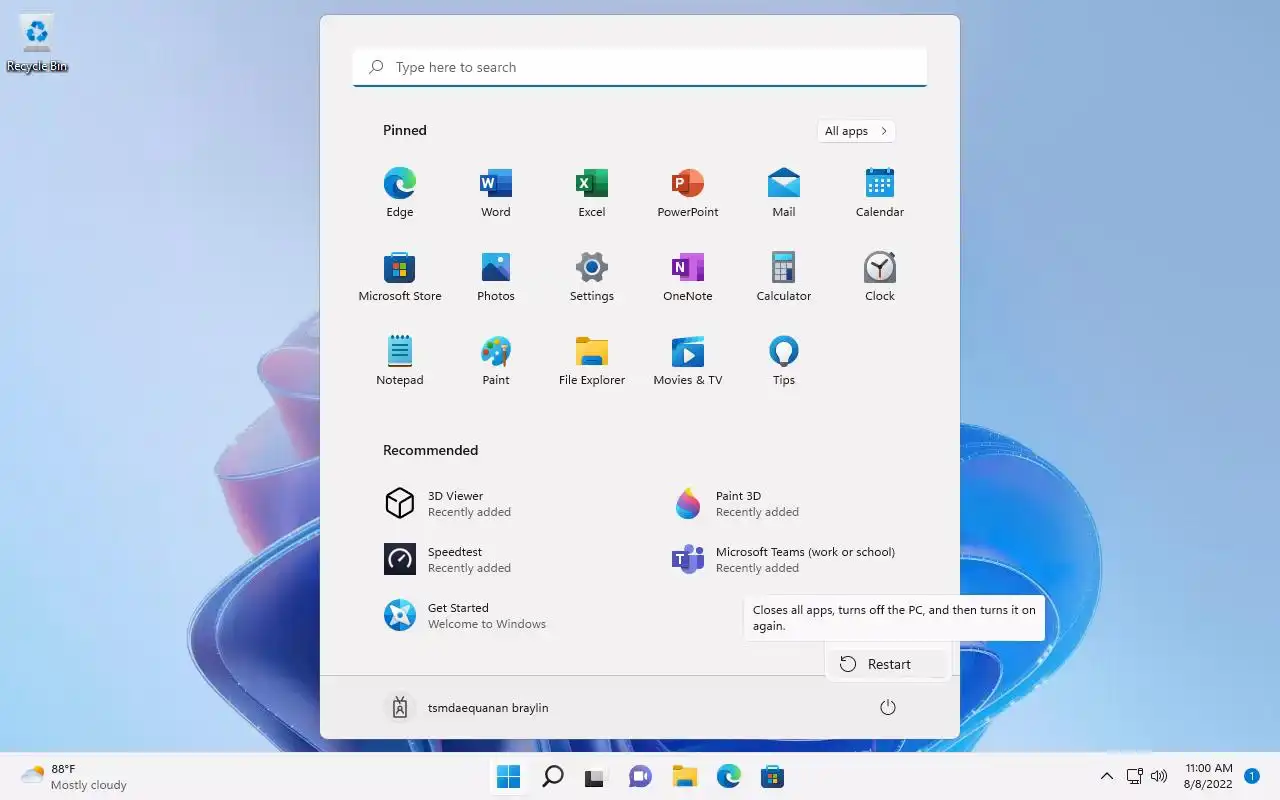
Task: Open the Mail app icon
Action: (784, 193)
